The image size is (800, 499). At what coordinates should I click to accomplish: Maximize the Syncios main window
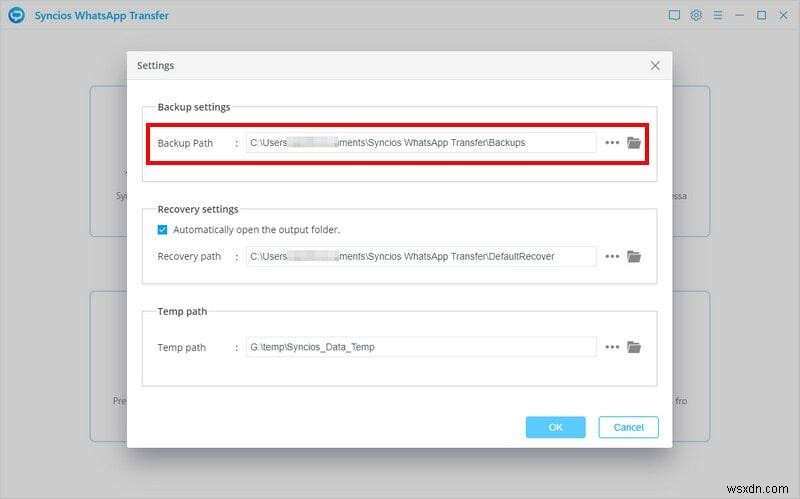761,15
